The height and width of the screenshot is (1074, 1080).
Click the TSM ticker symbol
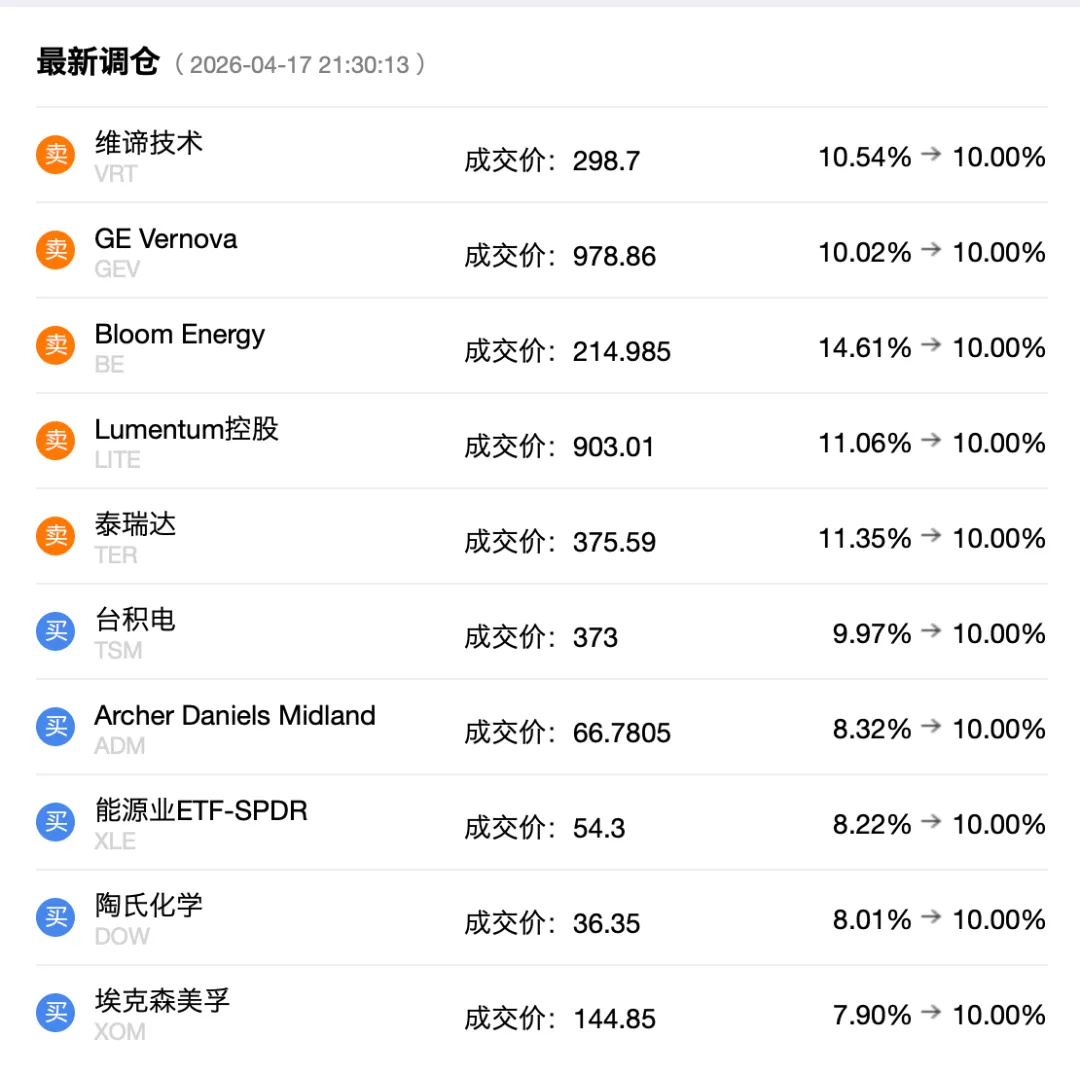pyautogui.click(x=118, y=651)
